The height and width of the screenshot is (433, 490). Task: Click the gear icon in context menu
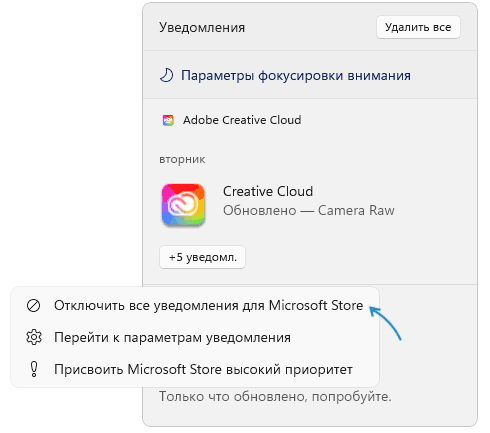click(x=34, y=337)
